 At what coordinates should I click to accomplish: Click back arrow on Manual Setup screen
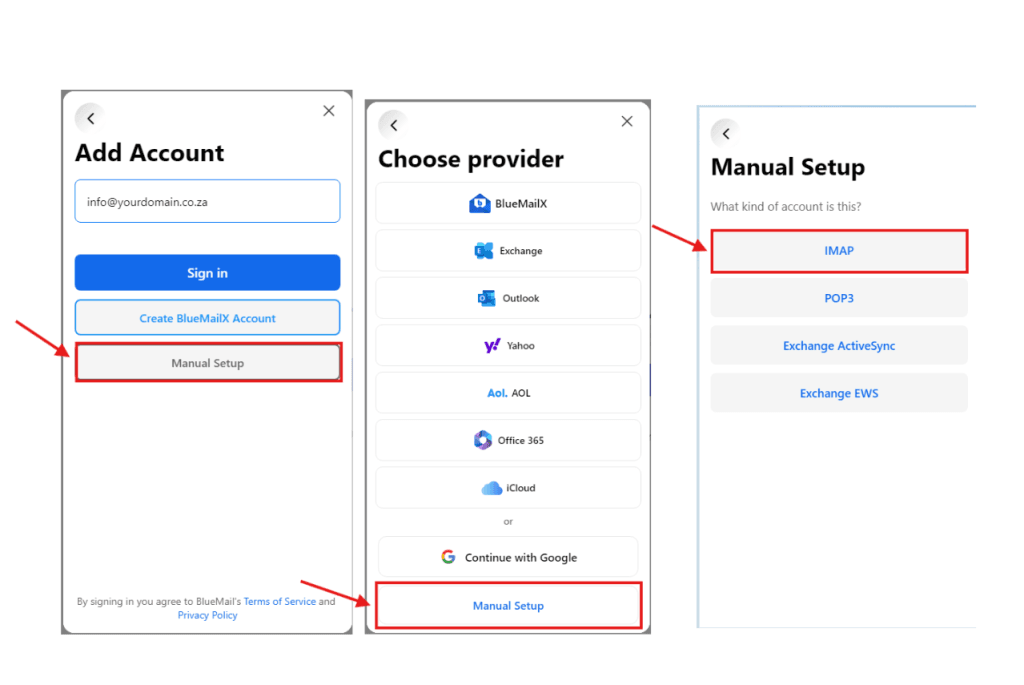tap(725, 133)
